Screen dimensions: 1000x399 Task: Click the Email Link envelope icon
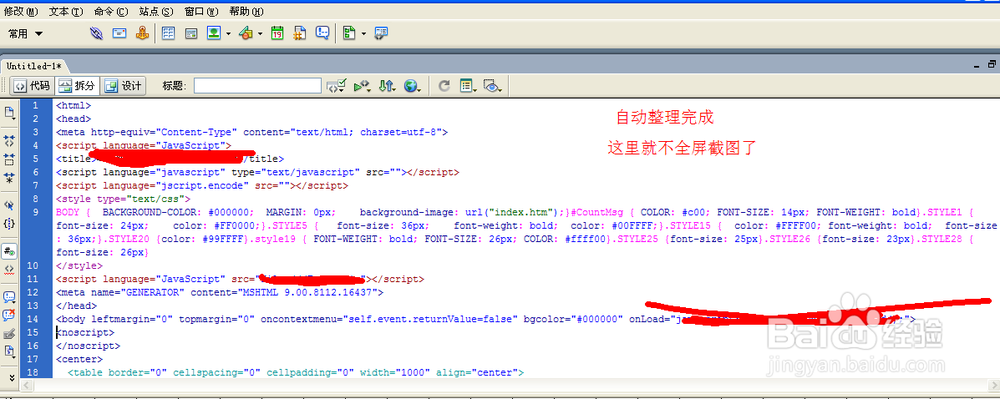(x=119, y=34)
